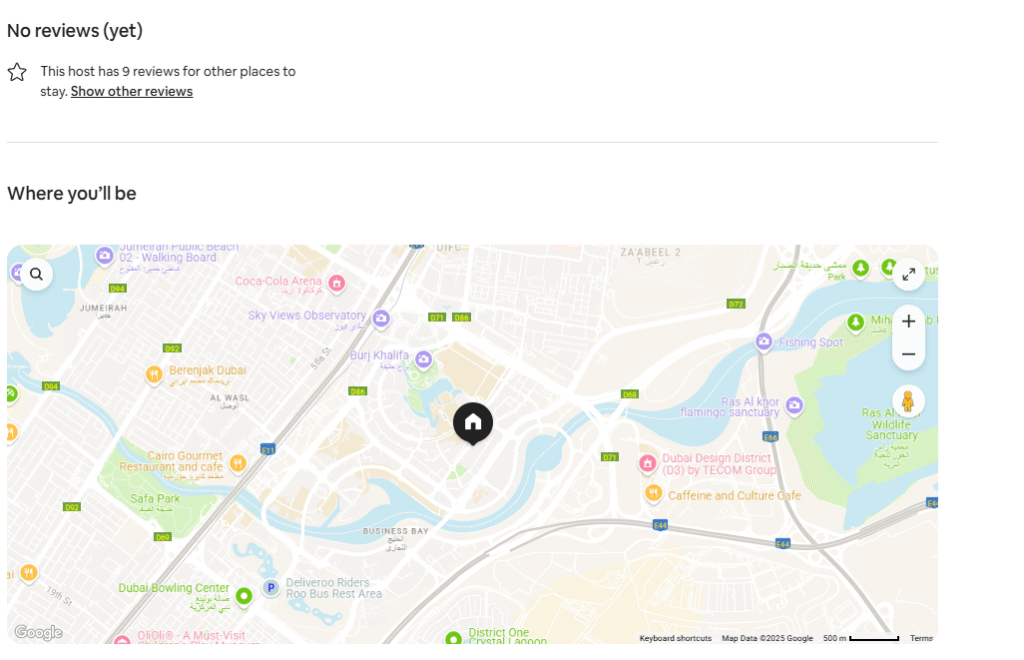1024x660 pixels.
Task: Select the Dubai Bowling Center pin
Action: [x=243, y=595]
